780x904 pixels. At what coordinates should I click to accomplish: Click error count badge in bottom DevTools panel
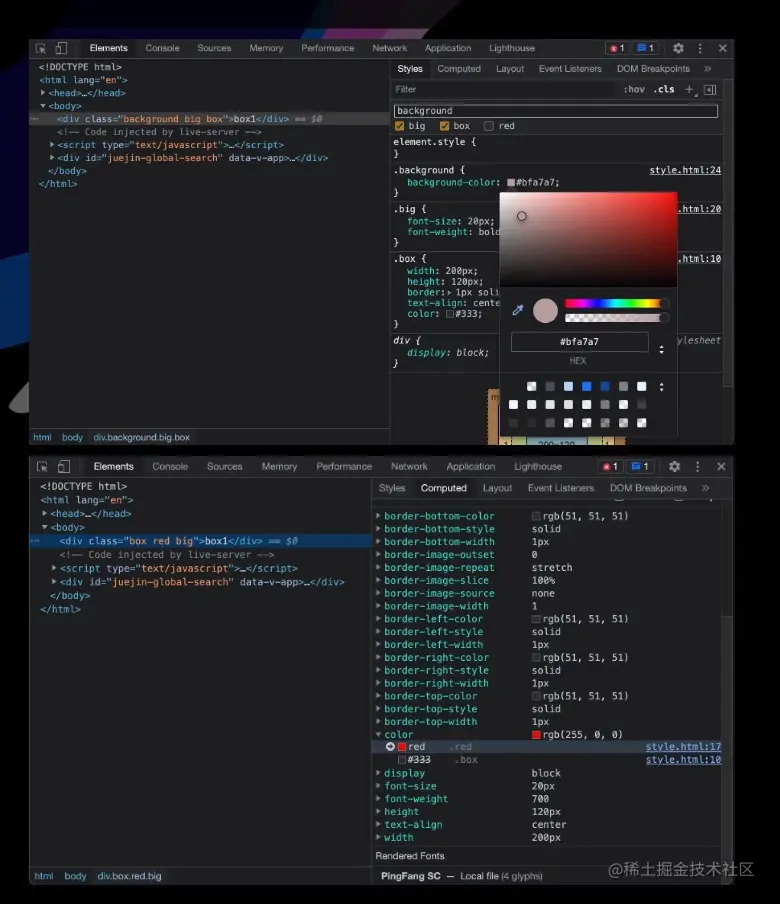coord(611,466)
